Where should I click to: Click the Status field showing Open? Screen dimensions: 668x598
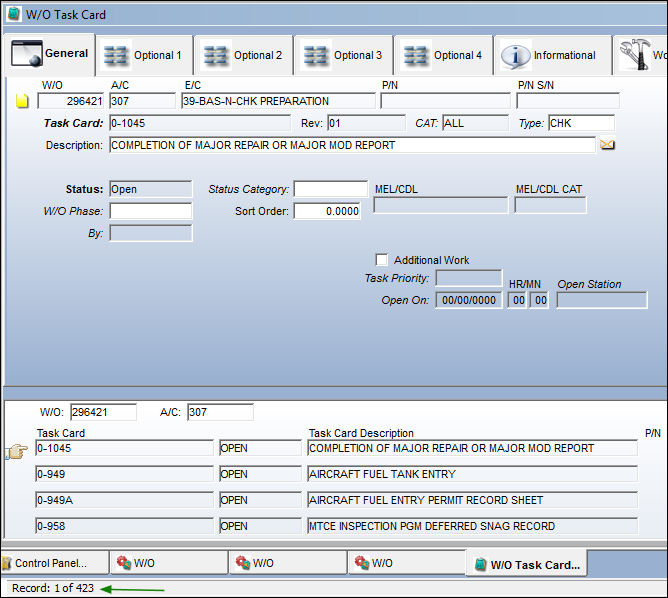[151, 189]
